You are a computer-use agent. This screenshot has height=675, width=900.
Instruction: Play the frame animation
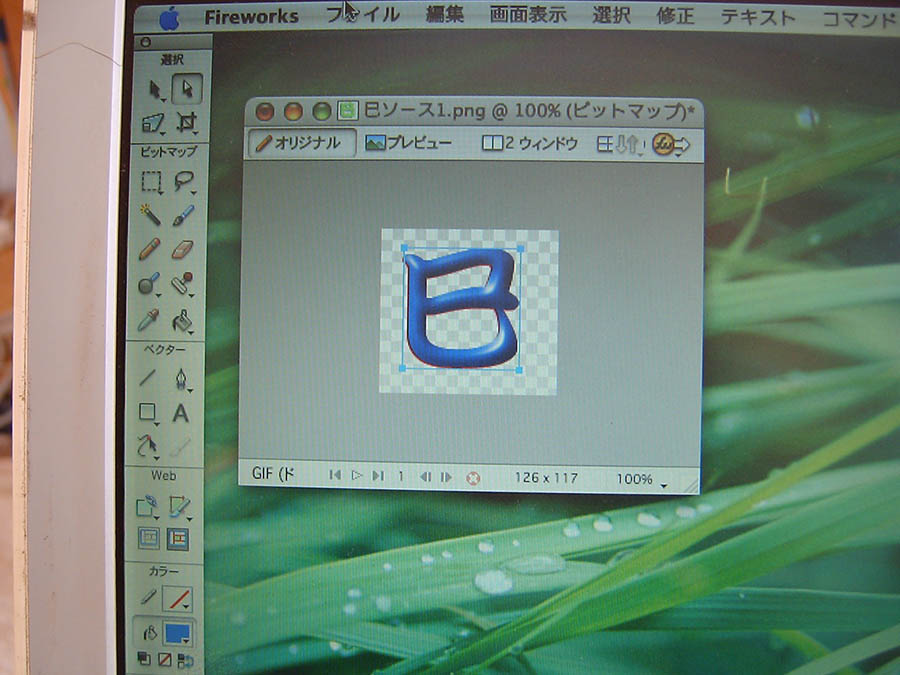[x=356, y=475]
